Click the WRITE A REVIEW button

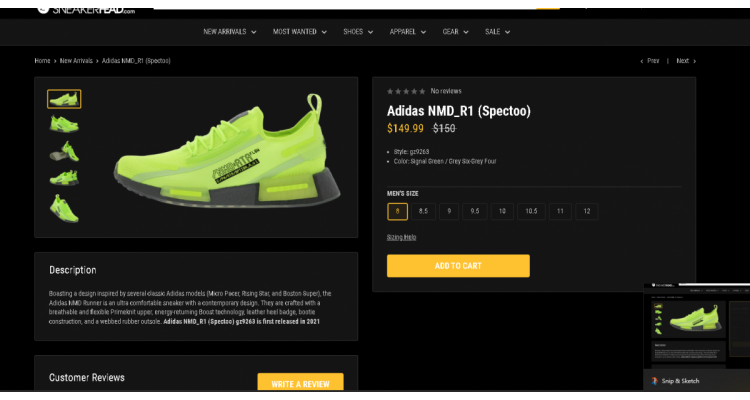[x=300, y=382]
